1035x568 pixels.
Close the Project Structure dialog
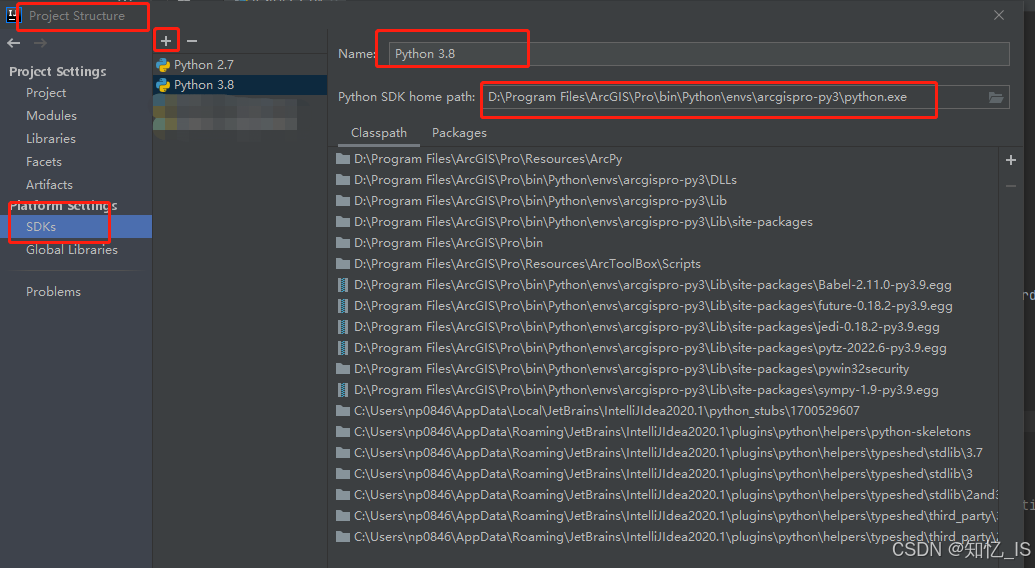click(999, 15)
